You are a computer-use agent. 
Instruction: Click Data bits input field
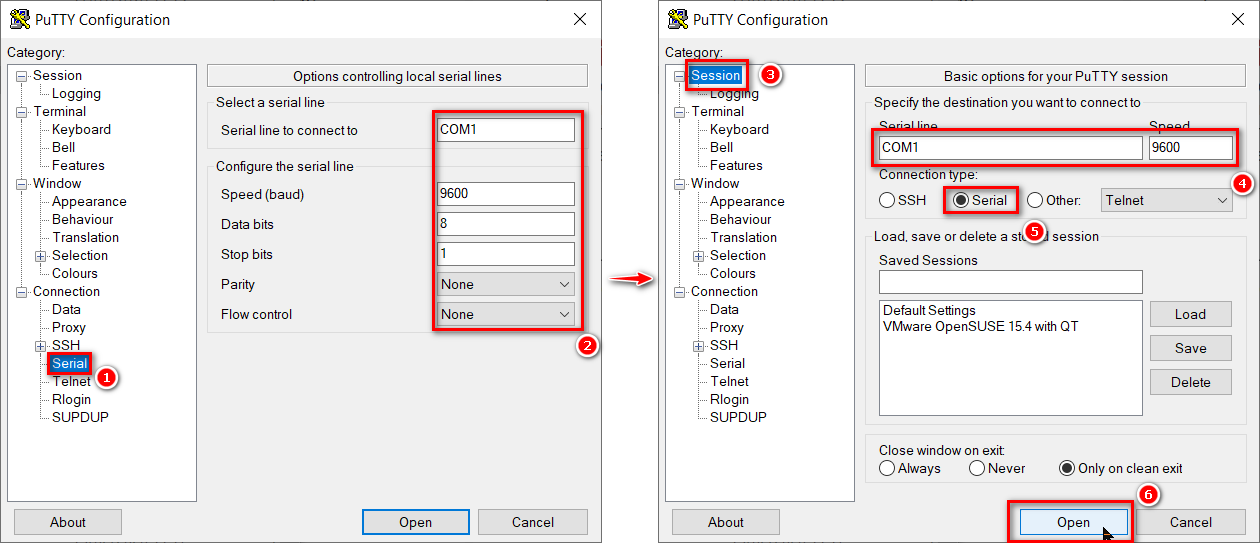506,224
